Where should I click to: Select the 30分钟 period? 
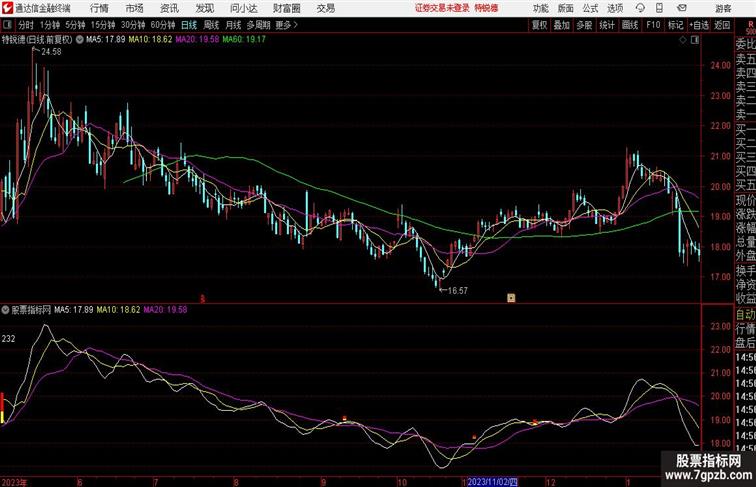(x=133, y=25)
